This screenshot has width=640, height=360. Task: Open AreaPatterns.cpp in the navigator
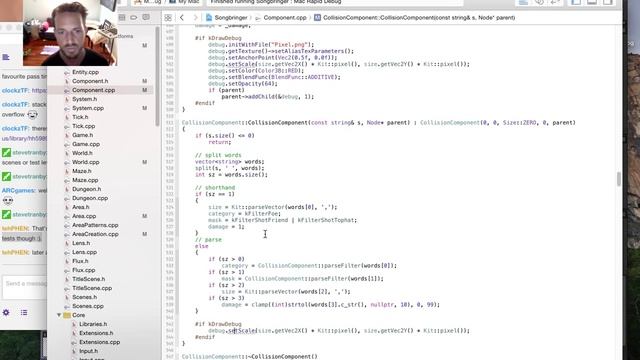coord(95,225)
